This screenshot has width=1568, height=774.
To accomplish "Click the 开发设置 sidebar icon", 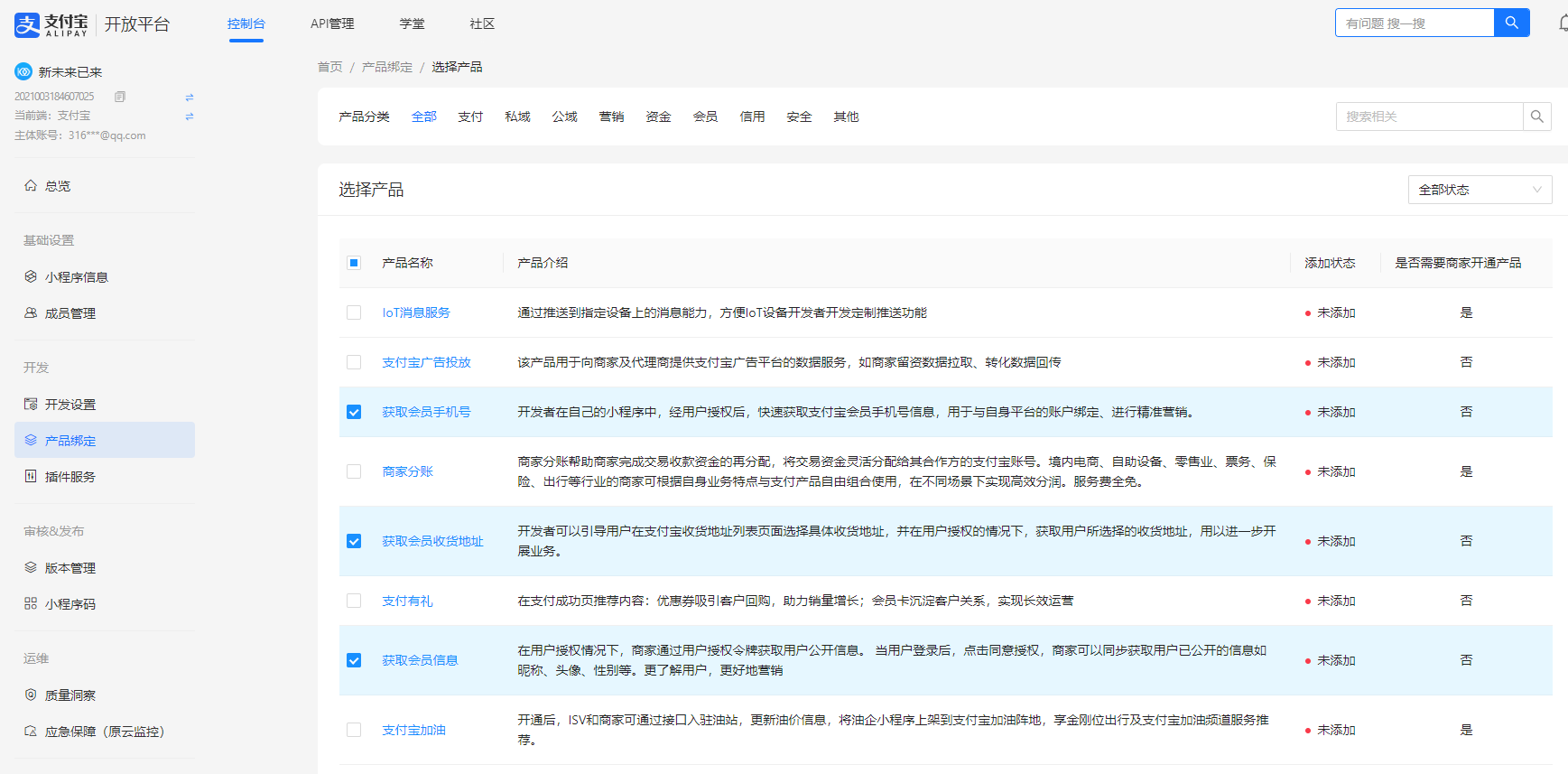I will 31,404.
